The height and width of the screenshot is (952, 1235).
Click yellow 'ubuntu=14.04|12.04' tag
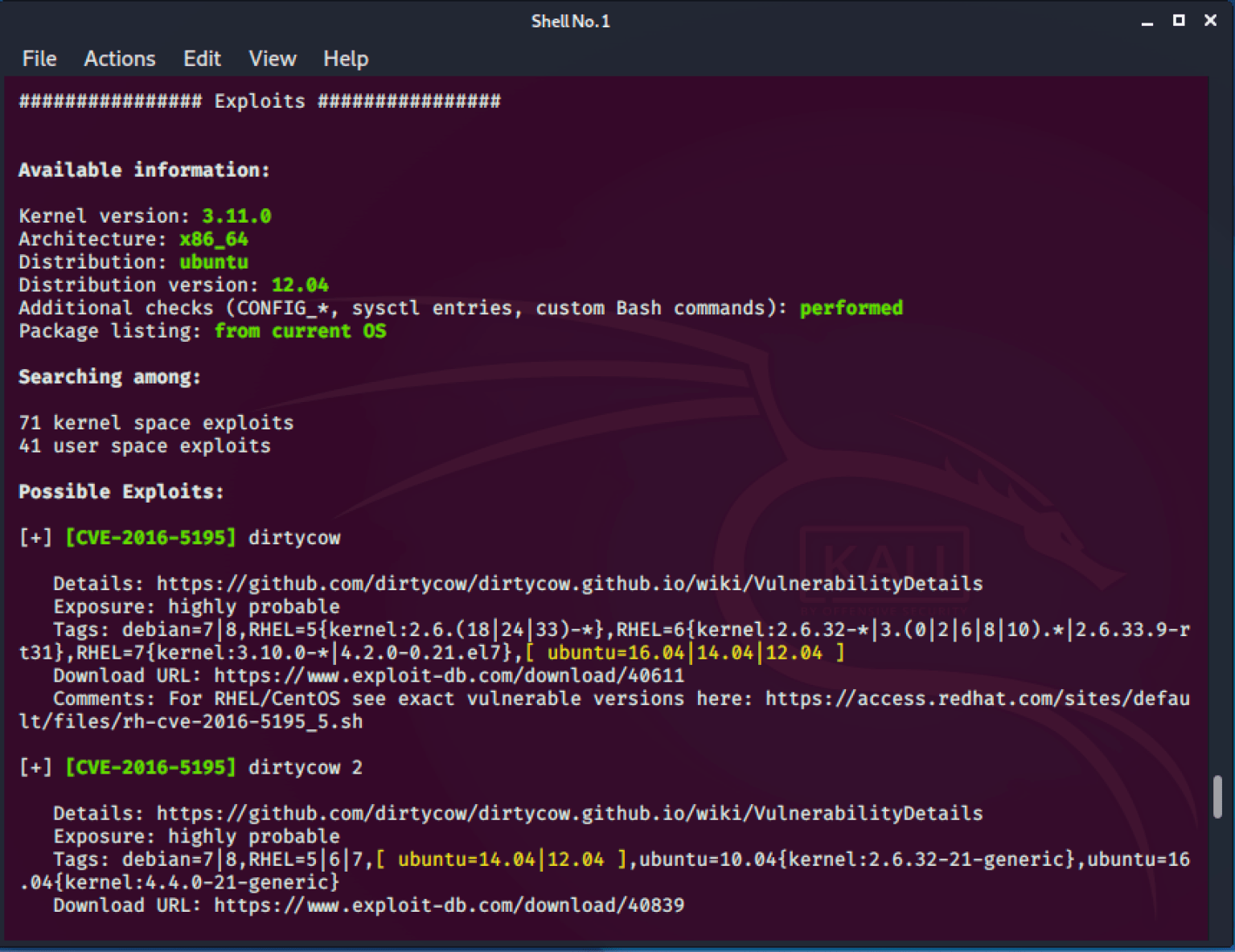pos(501,860)
